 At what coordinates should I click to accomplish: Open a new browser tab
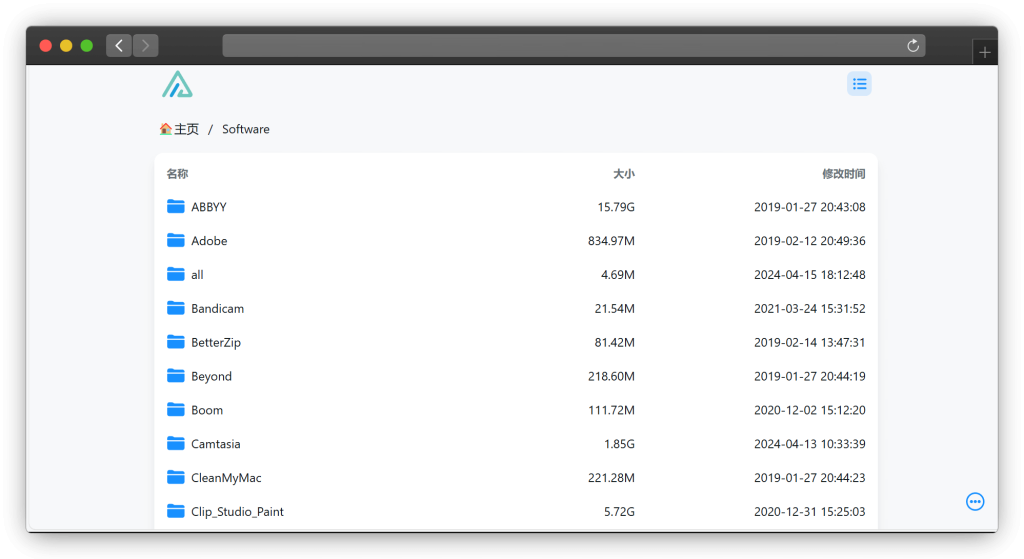[984, 52]
